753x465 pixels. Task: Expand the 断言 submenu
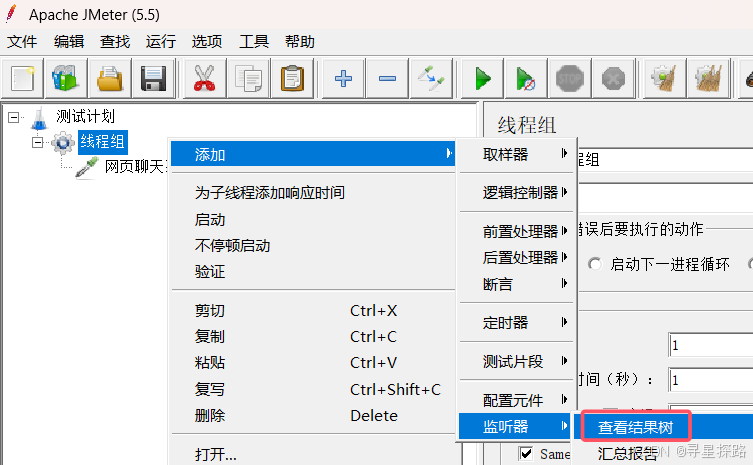(516, 284)
